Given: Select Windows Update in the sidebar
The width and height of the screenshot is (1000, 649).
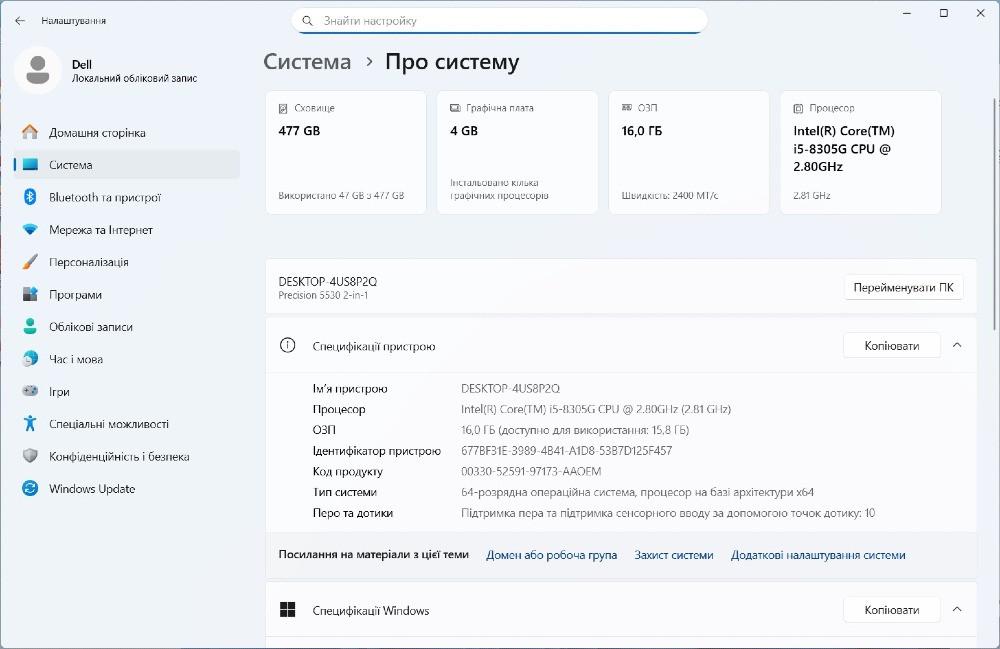Looking at the screenshot, I should (x=127, y=488).
